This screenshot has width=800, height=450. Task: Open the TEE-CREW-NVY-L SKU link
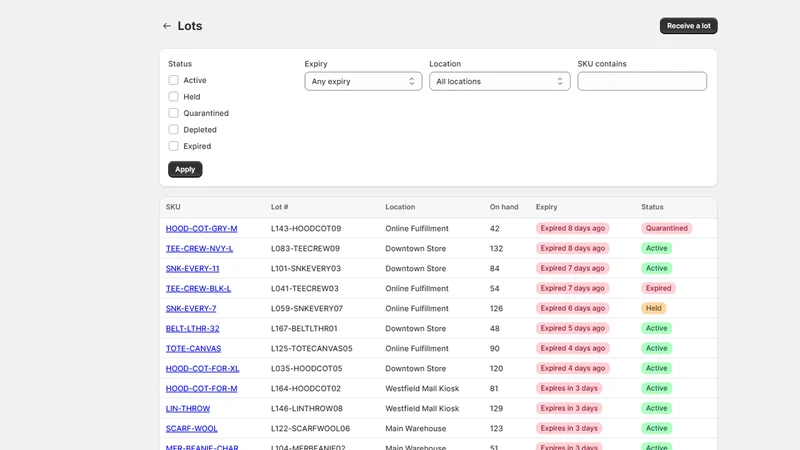199,248
